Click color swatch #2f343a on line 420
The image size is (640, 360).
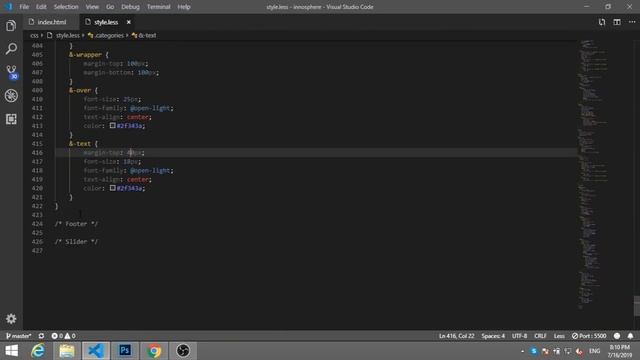(113, 188)
